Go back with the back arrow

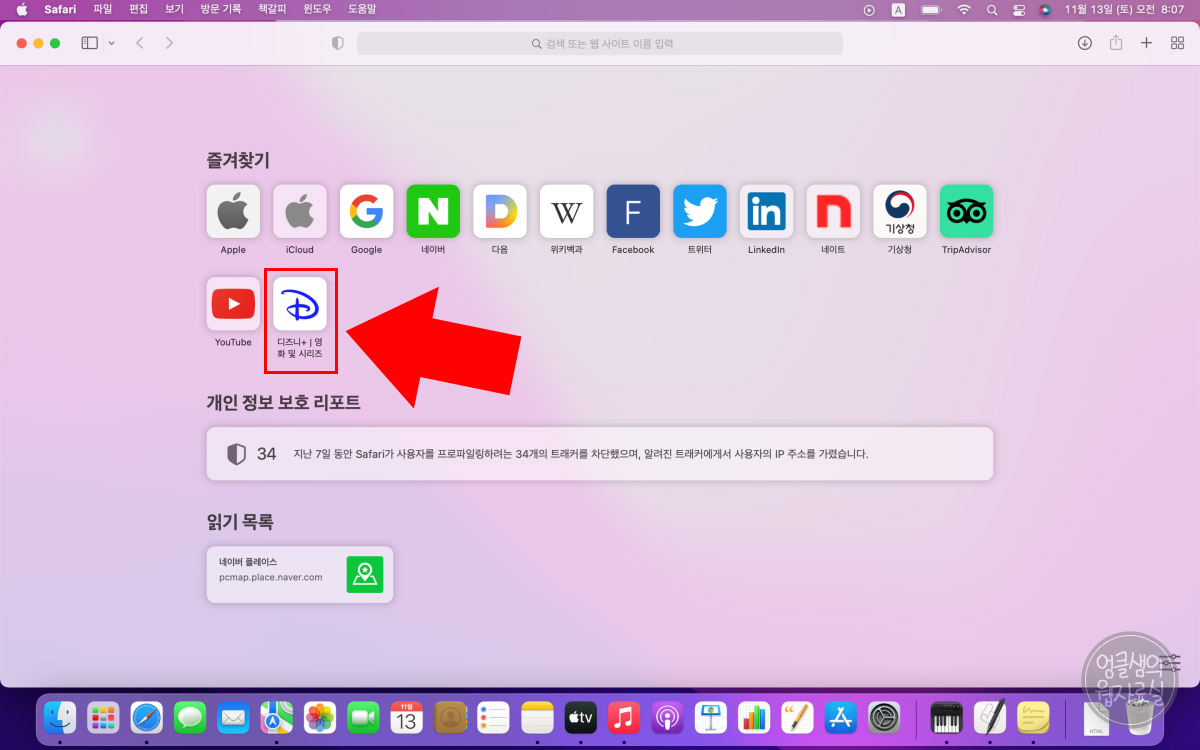(140, 43)
